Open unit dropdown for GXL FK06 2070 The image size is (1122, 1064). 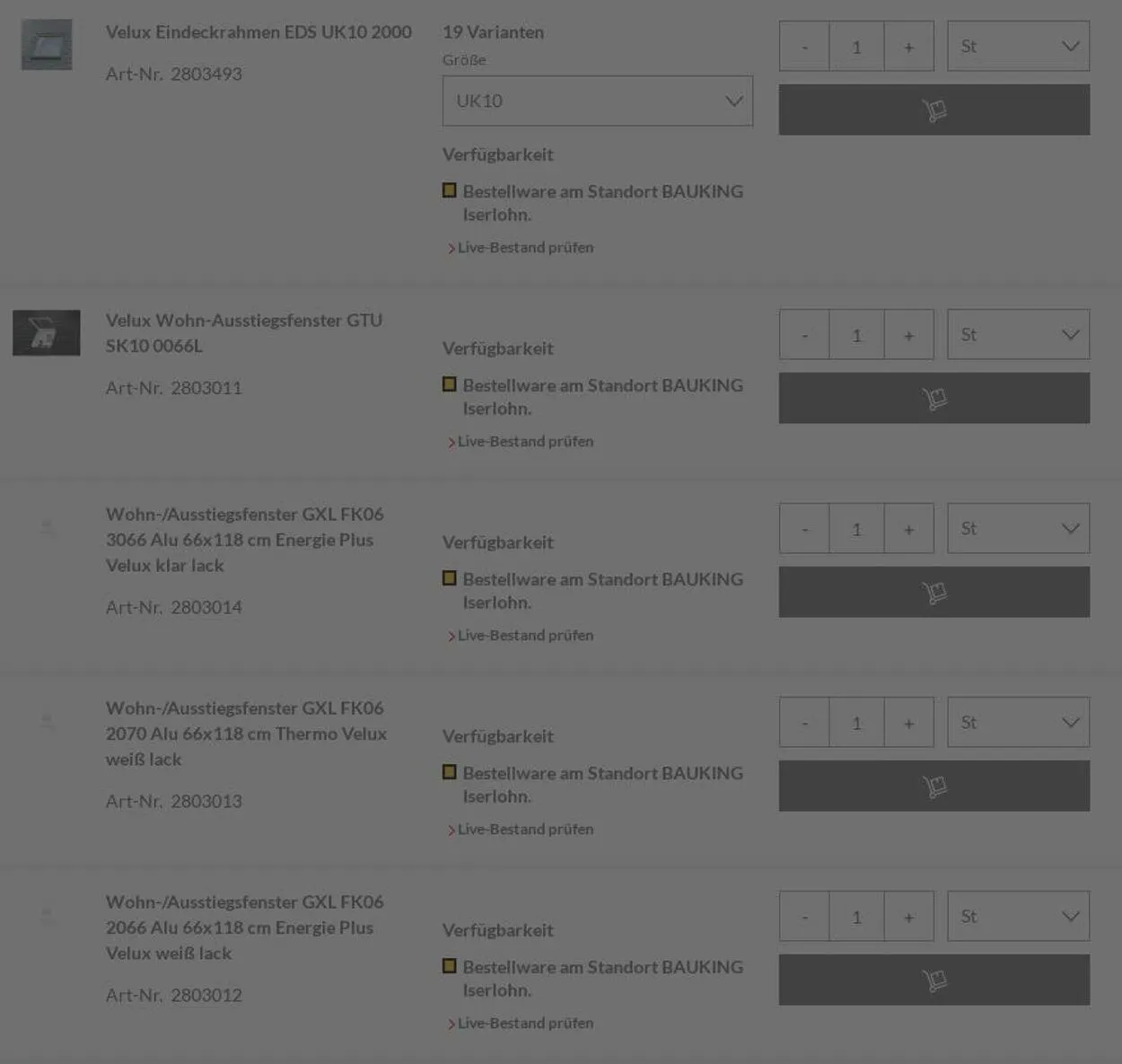coord(1018,722)
